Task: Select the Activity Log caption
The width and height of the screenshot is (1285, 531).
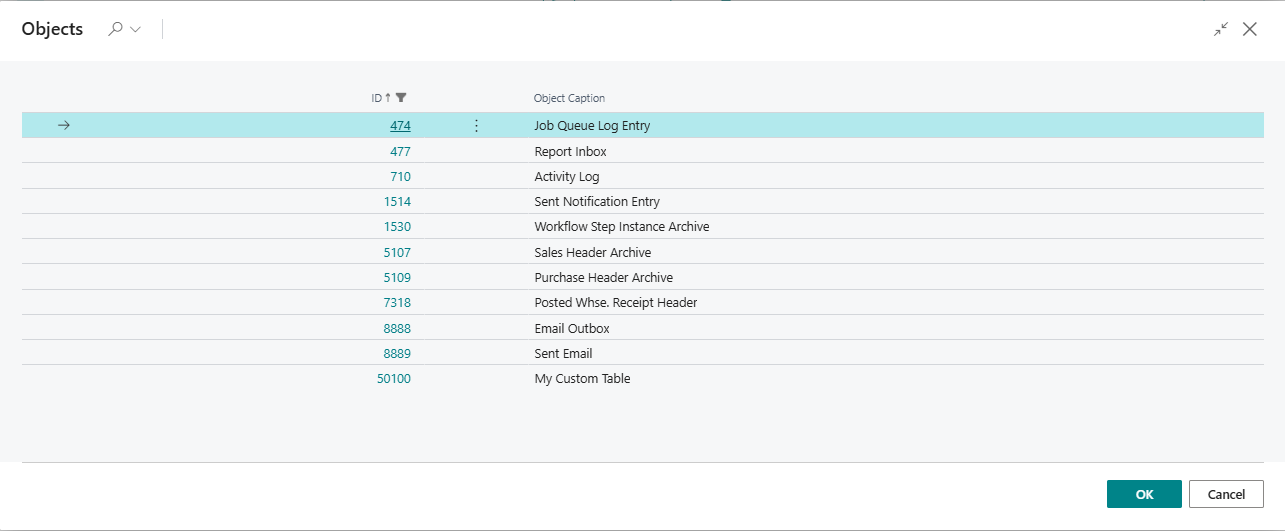Action: click(x=567, y=177)
